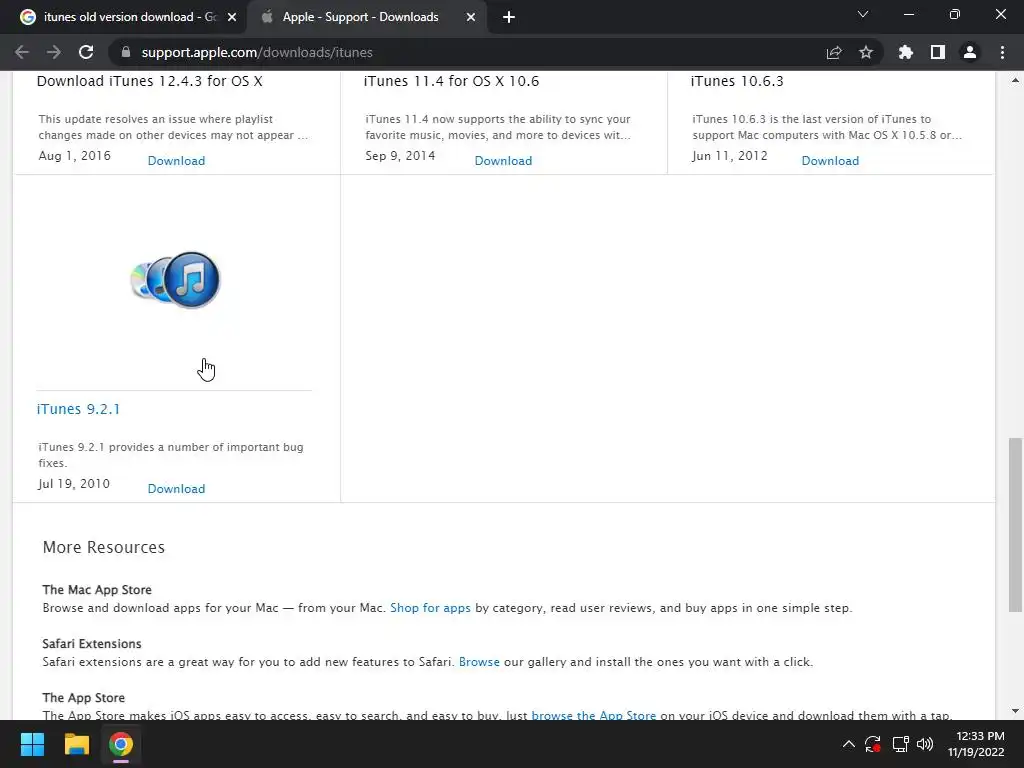
Task: Click the 'Sep 9, 2014' release date
Action: [x=400, y=155]
